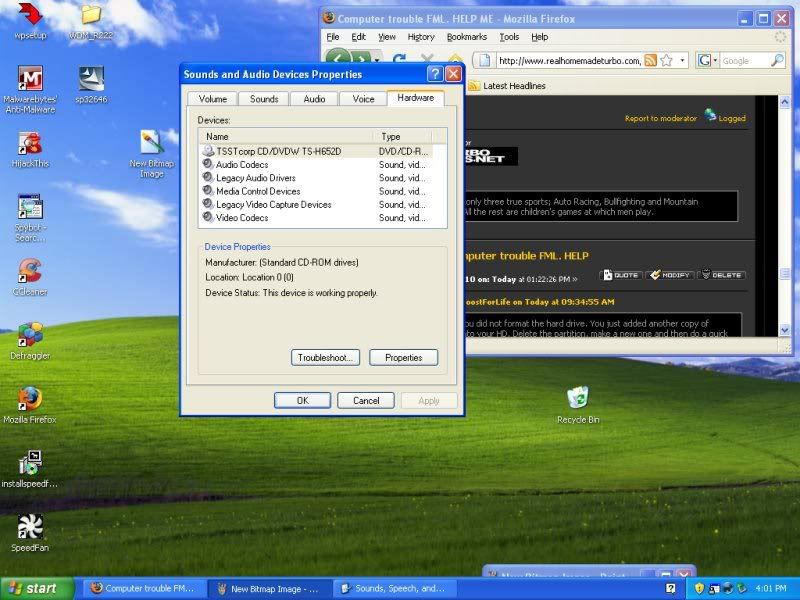This screenshot has height=600, width=800.
Task: Switch to the Voice tab
Action: pyautogui.click(x=363, y=99)
